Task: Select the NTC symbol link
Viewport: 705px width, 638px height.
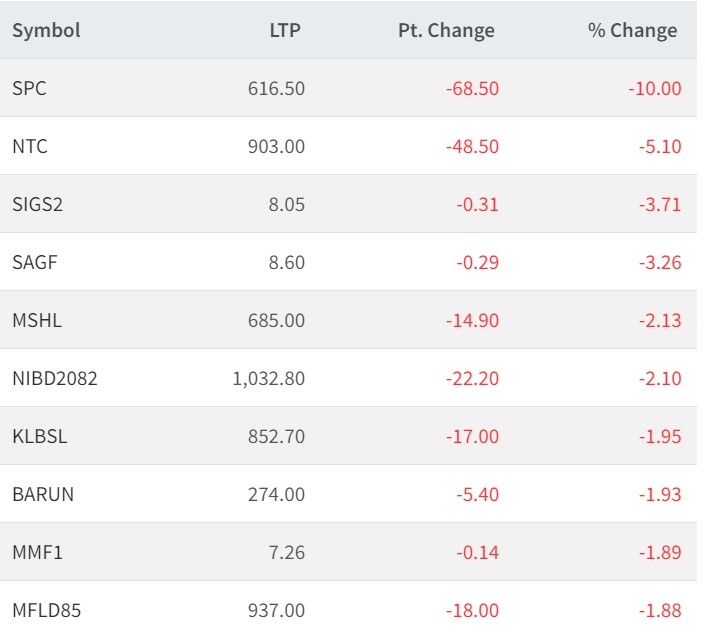Action: (30, 146)
